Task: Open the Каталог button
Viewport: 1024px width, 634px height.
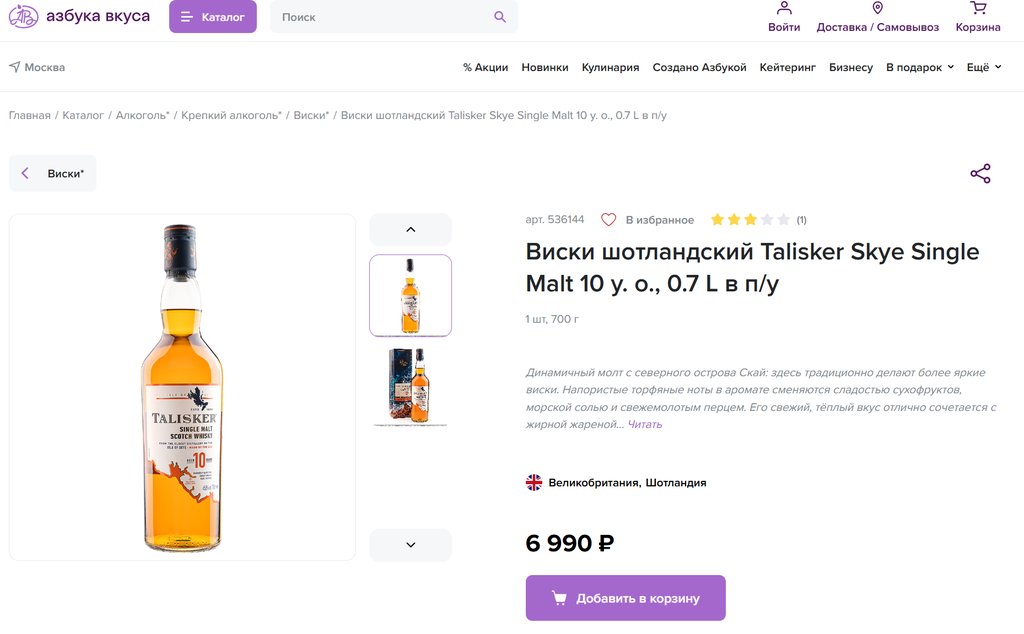Action: point(213,17)
